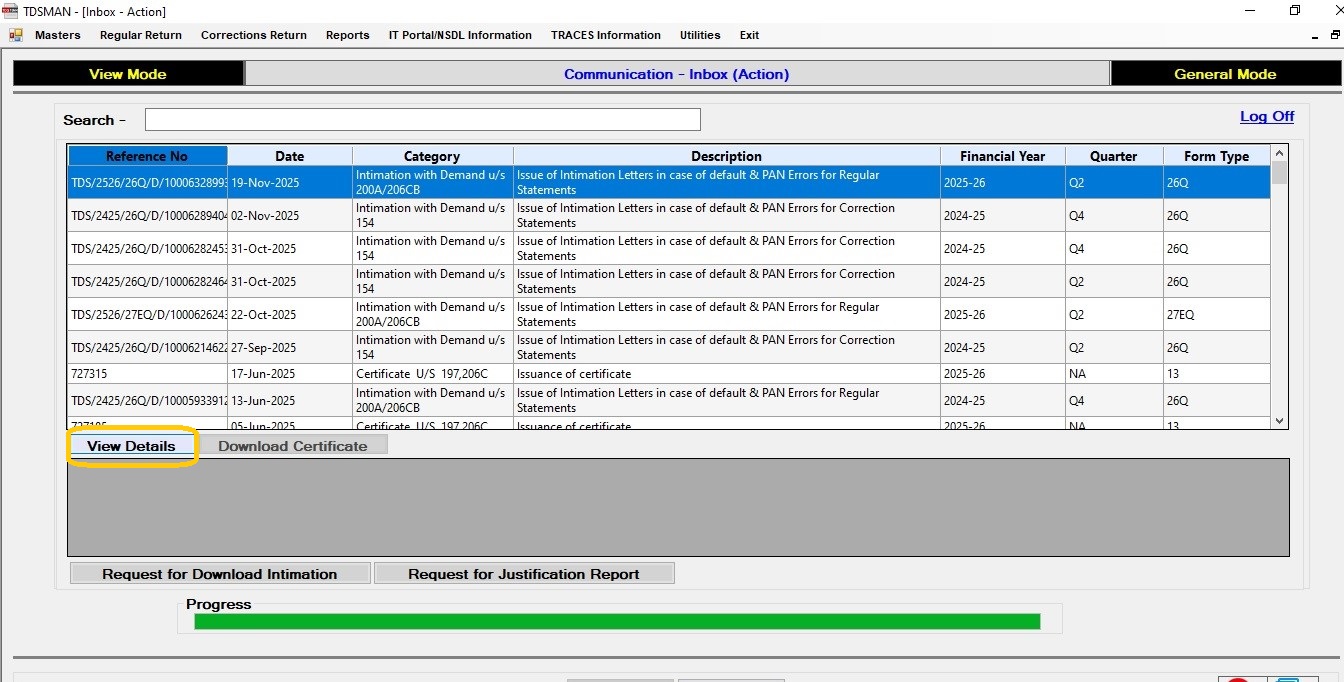Minimize the inner Inbox child window
The width and height of the screenshot is (1344, 682).
pyautogui.click(x=1315, y=36)
